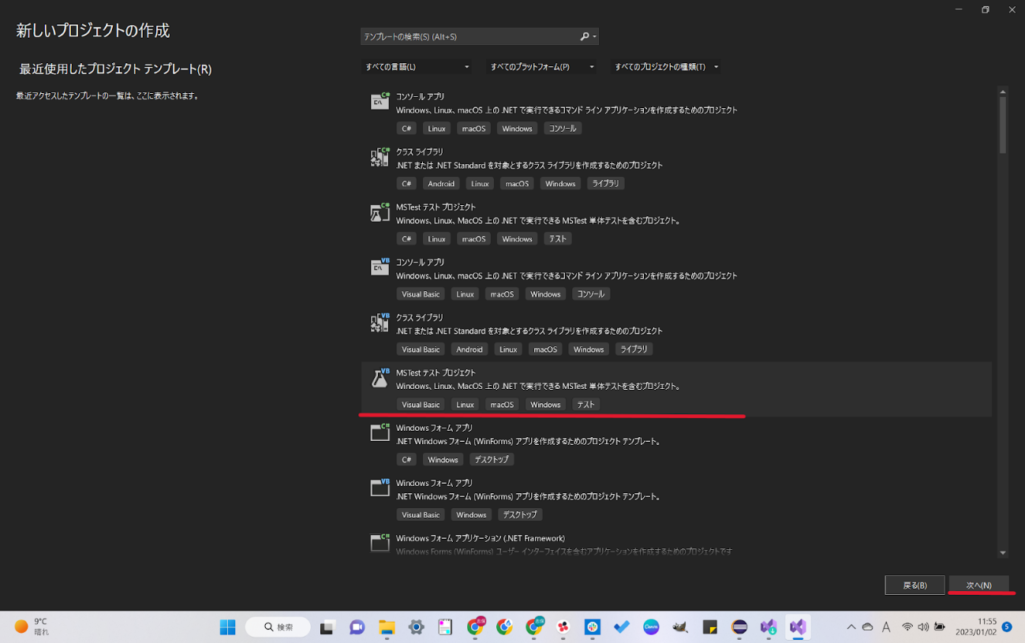This screenshot has height=643, width=1025.
Task: Click the C# tag in コンソール アプリ row
Action: [x=407, y=129]
